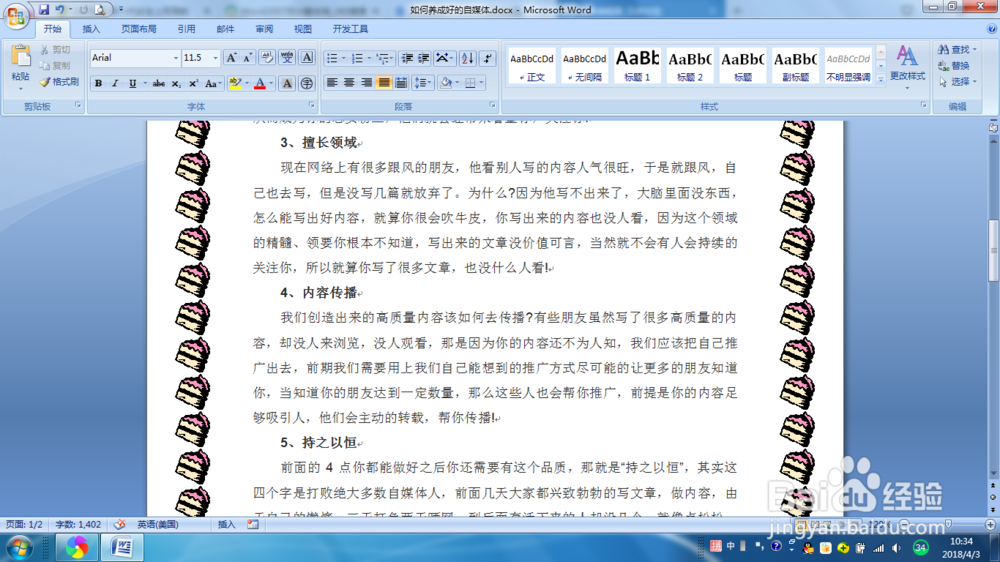The image size is (1000, 562).
Task: Switch to Review tab
Action: [264, 29]
